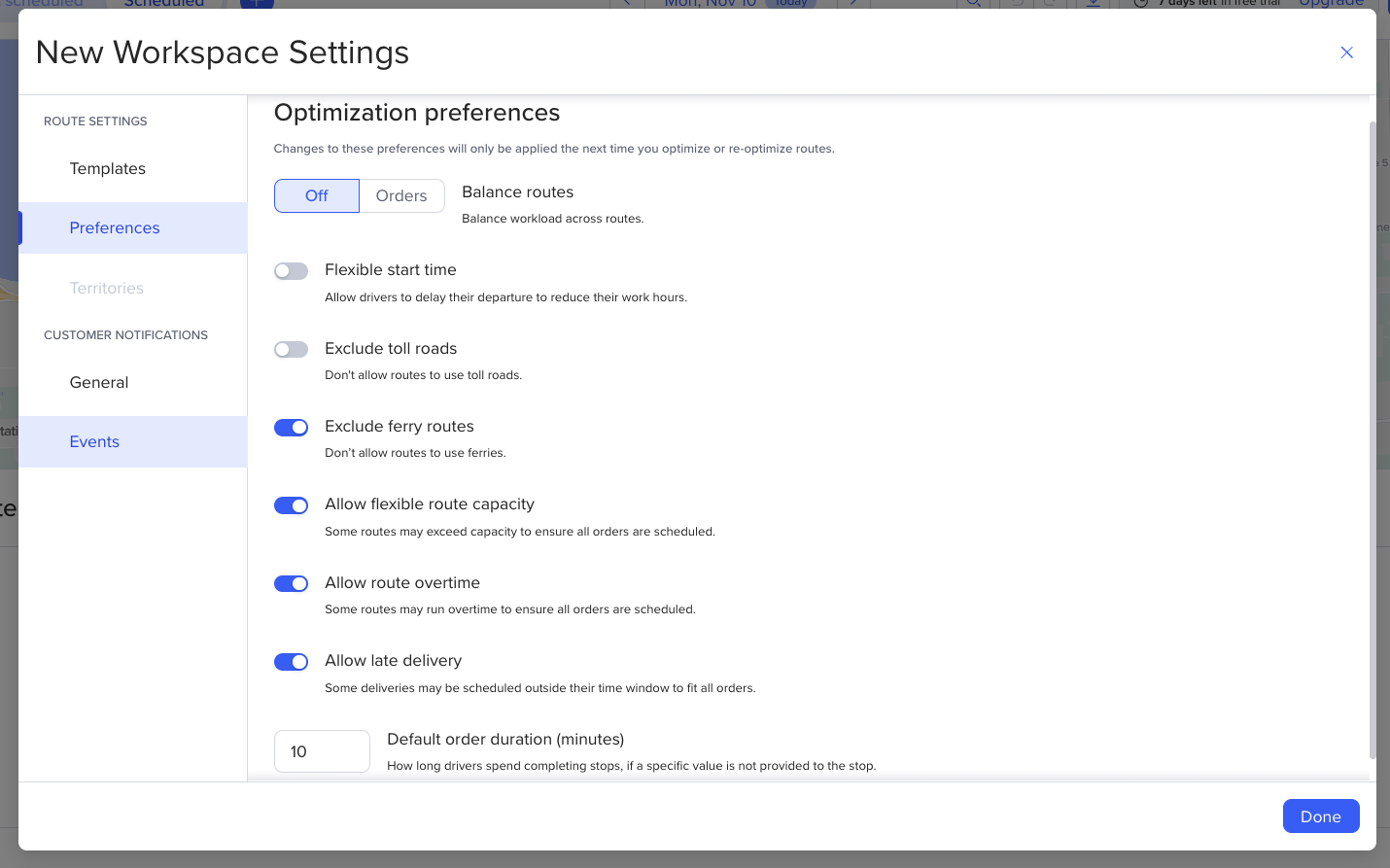Close the New Workspace Settings dialog
The height and width of the screenshot is (868, 1390).
pyautogui.click(x=1346, y=52)
